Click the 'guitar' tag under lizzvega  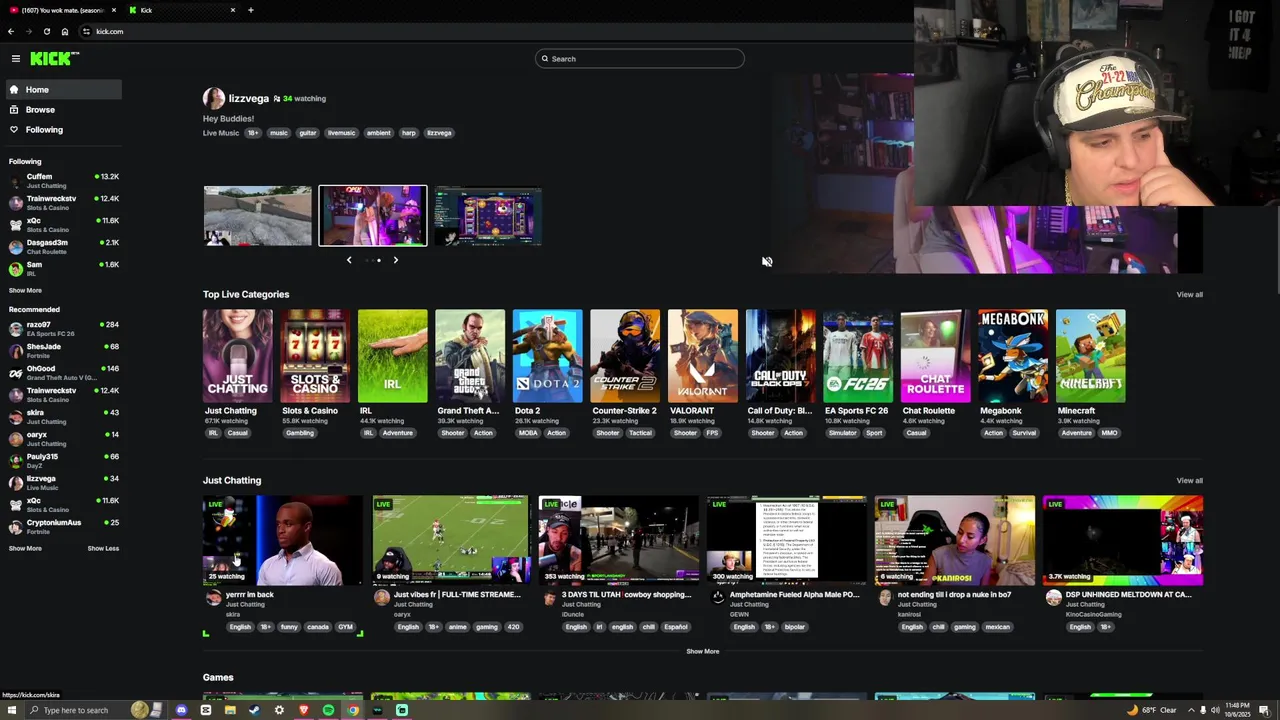[x=308, y=133]
